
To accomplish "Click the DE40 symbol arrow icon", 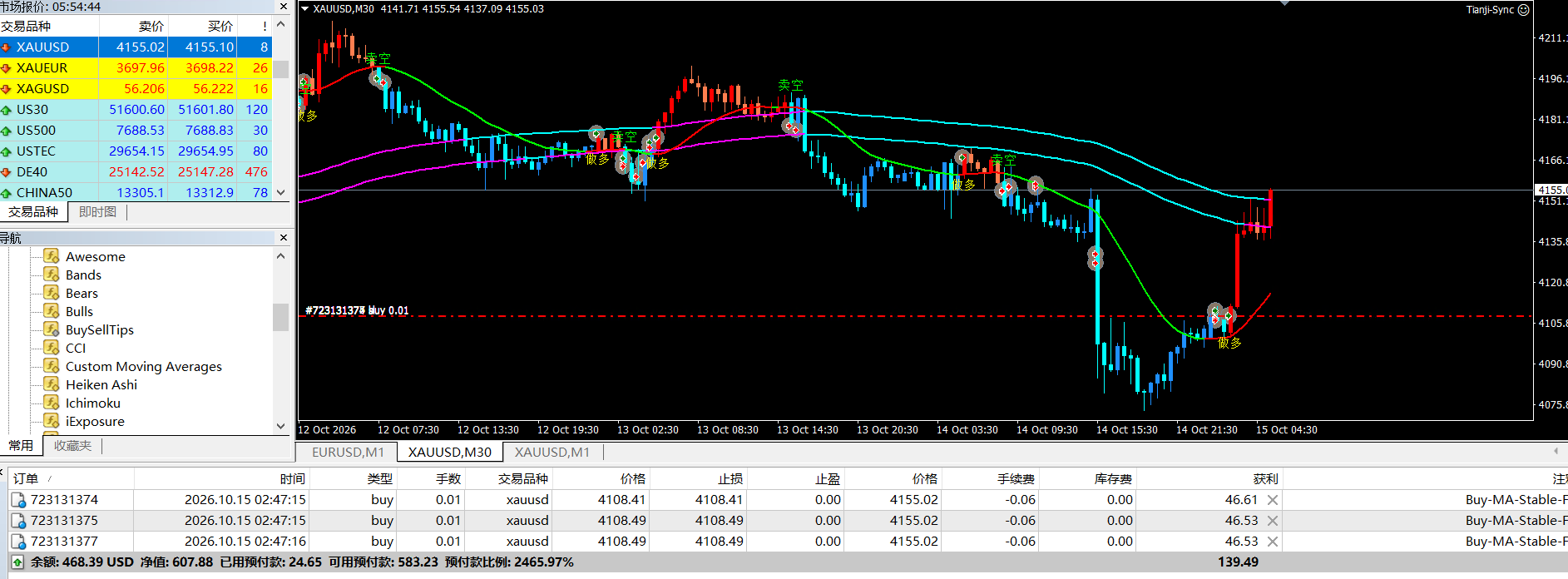I will pos(6,172).
